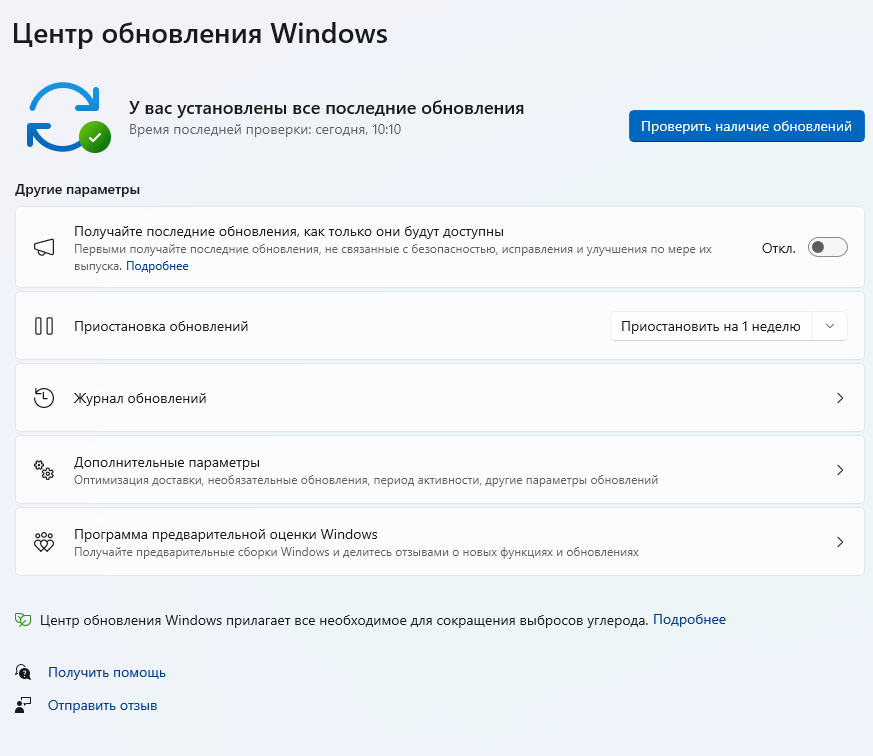Open Журнал обновлений via its chevron
This screenshot has height=756, width=873.
840,398
